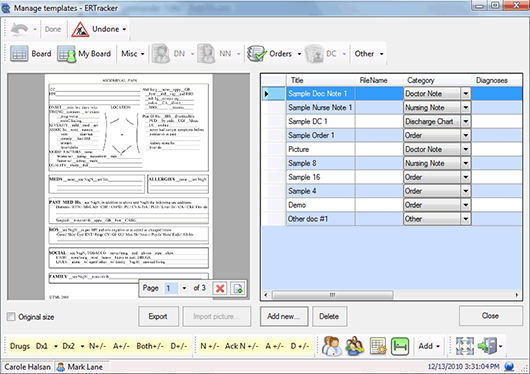Click the globe status icon in status bar

509,367
